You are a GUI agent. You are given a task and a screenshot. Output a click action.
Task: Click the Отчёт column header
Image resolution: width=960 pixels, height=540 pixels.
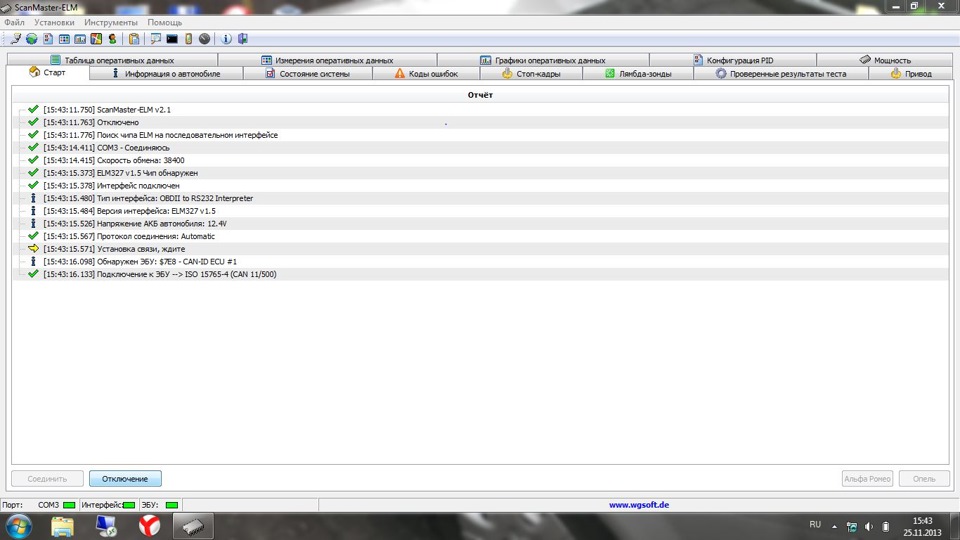coord(480,95)
